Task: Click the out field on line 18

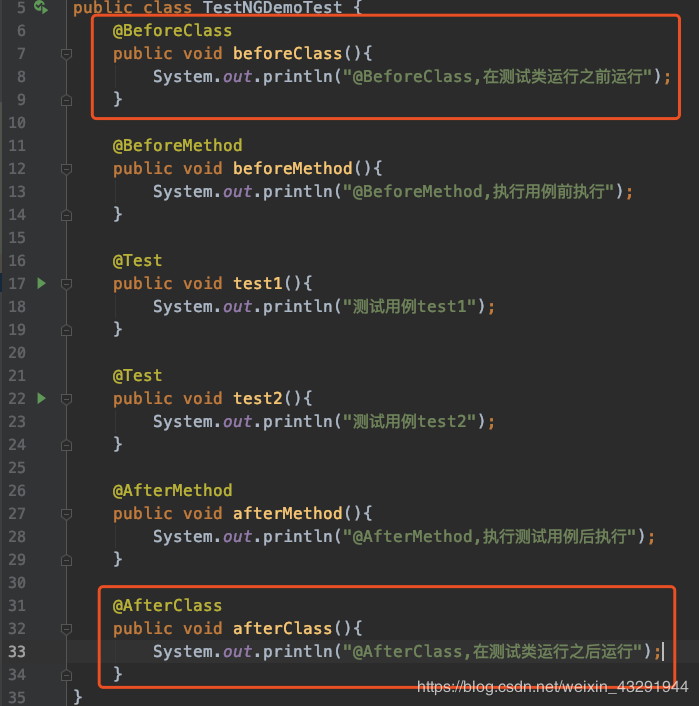Action: (x=237, y=307)
